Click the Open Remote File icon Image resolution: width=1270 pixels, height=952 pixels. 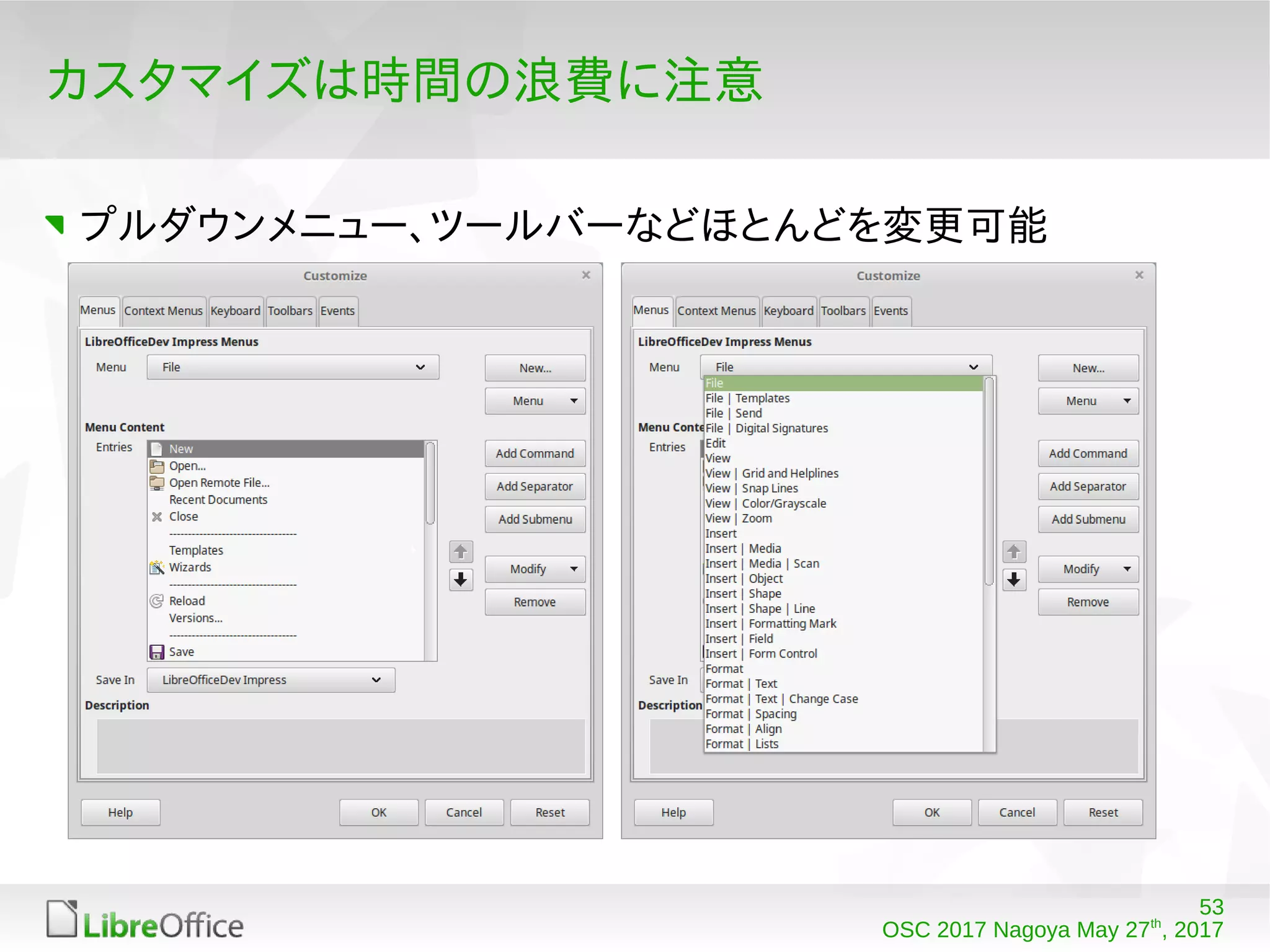(157, 483)
